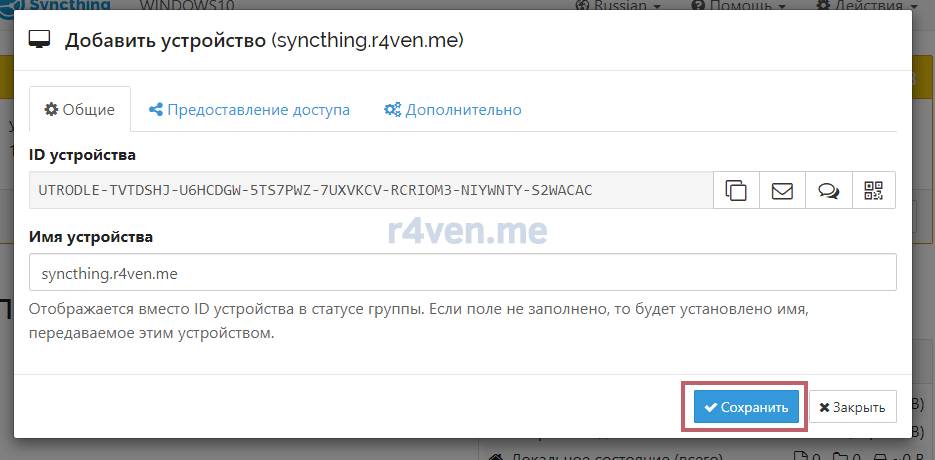Switch to the Общие tab
Viewport: 935px width, 460px height.
tap(80, 110)
